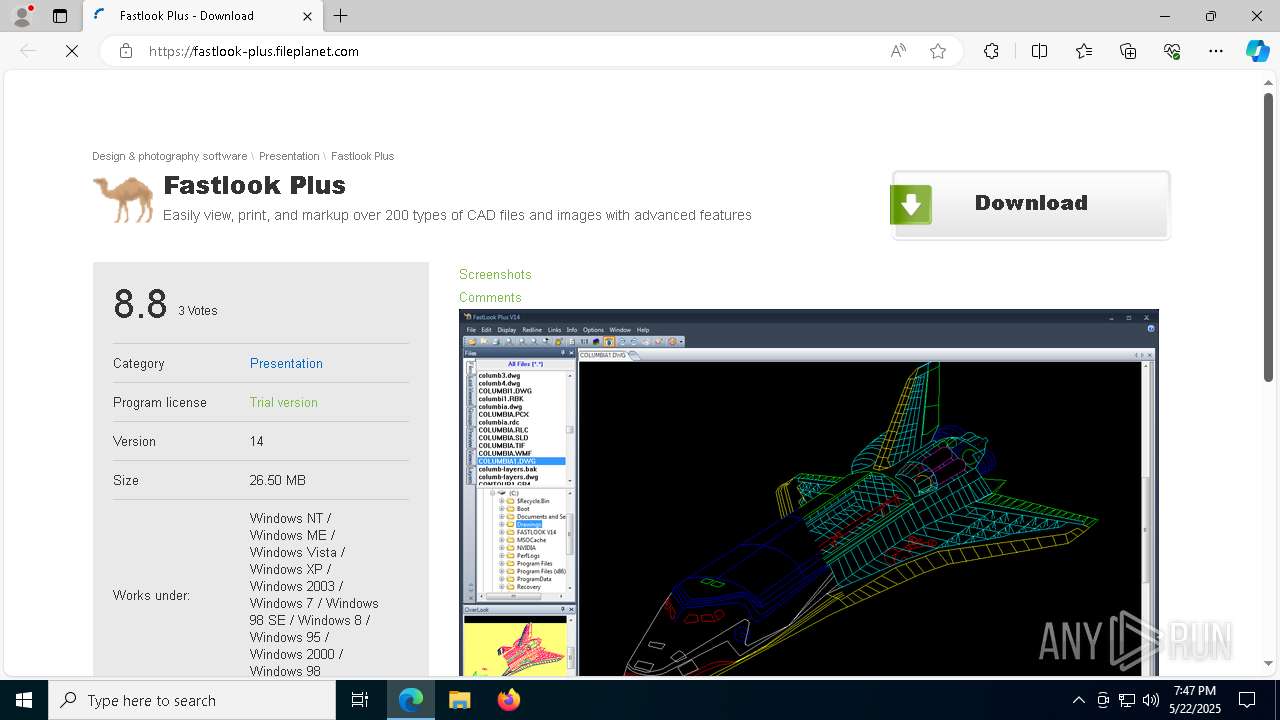1280x720 pixels.
Task: Open Edge Settings and more menu
Action: [x=1216, y=51]
